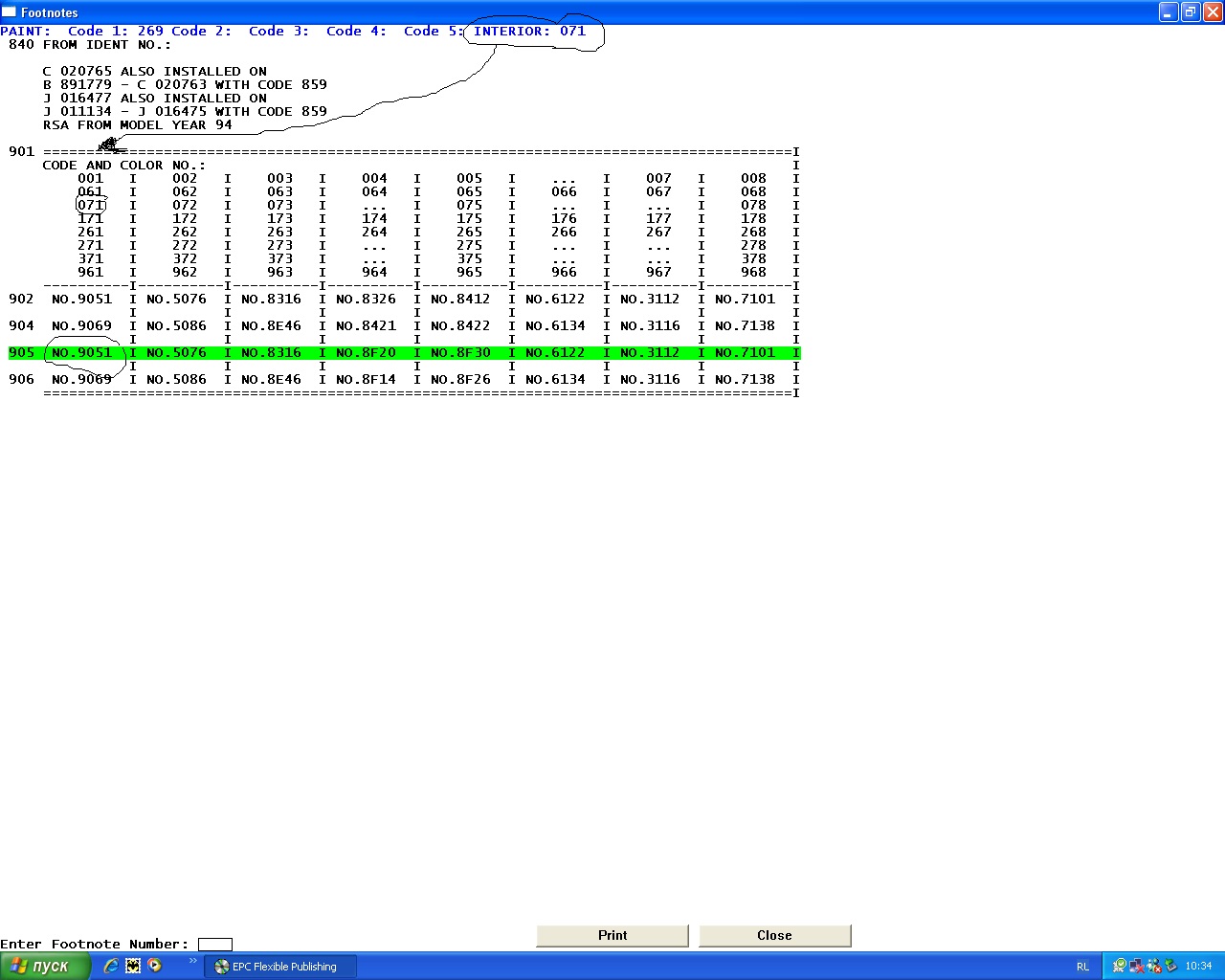Image resolution: width=1225 pixels, height=980 pixels.
Task: Click the EPC Flexible Publishing taskbar button
Action: coord(280,967)
